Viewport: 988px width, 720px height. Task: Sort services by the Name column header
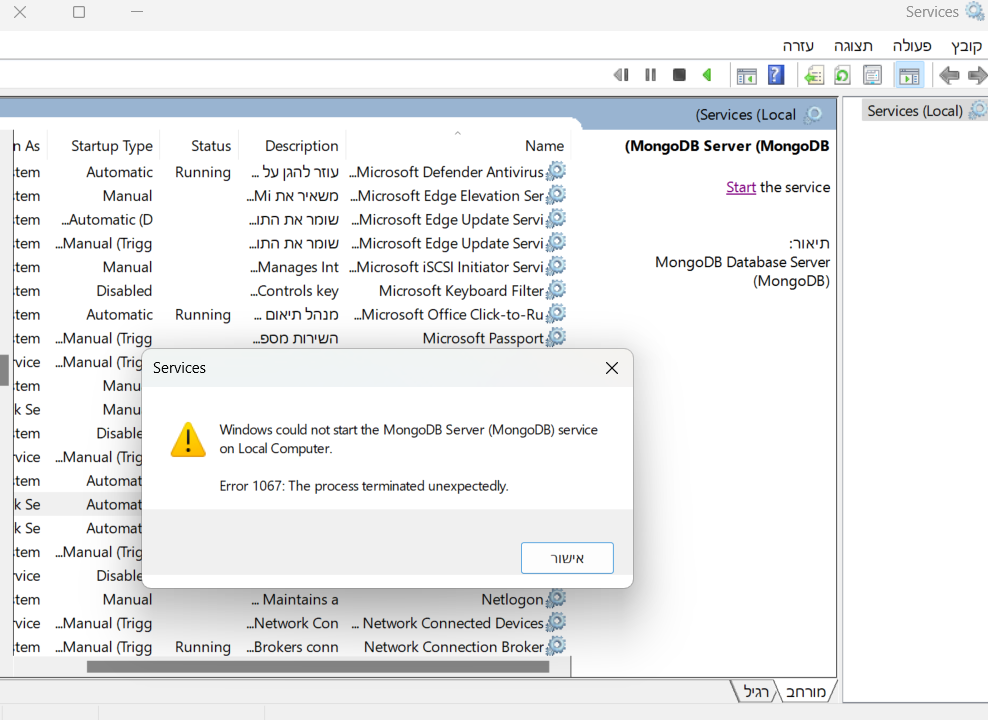[544, 146]
